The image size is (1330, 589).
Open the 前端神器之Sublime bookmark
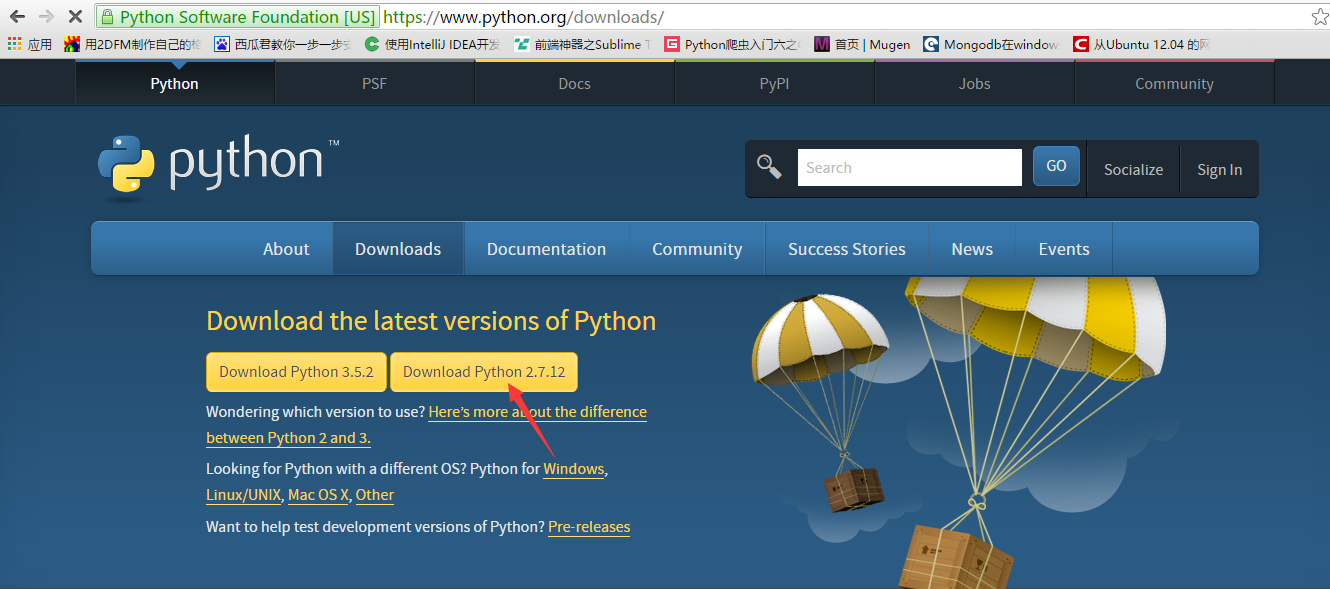[x=583, y=44]
